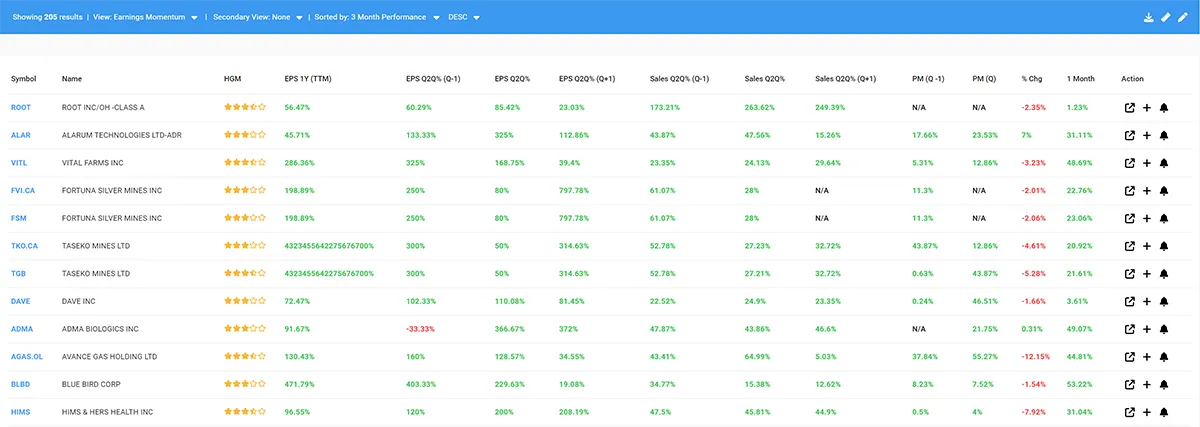This screenshot has height=427, width=1200.
Task: Set alert bell for ALAR
Action: [1164, 134]
